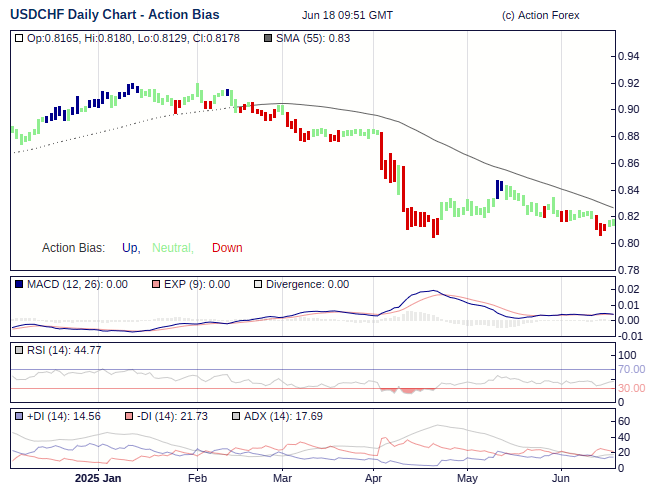The width and height of the screenshot is (650, 489).
Task: Select the Divergence legend swatch
Action: [x=257, y=284]
